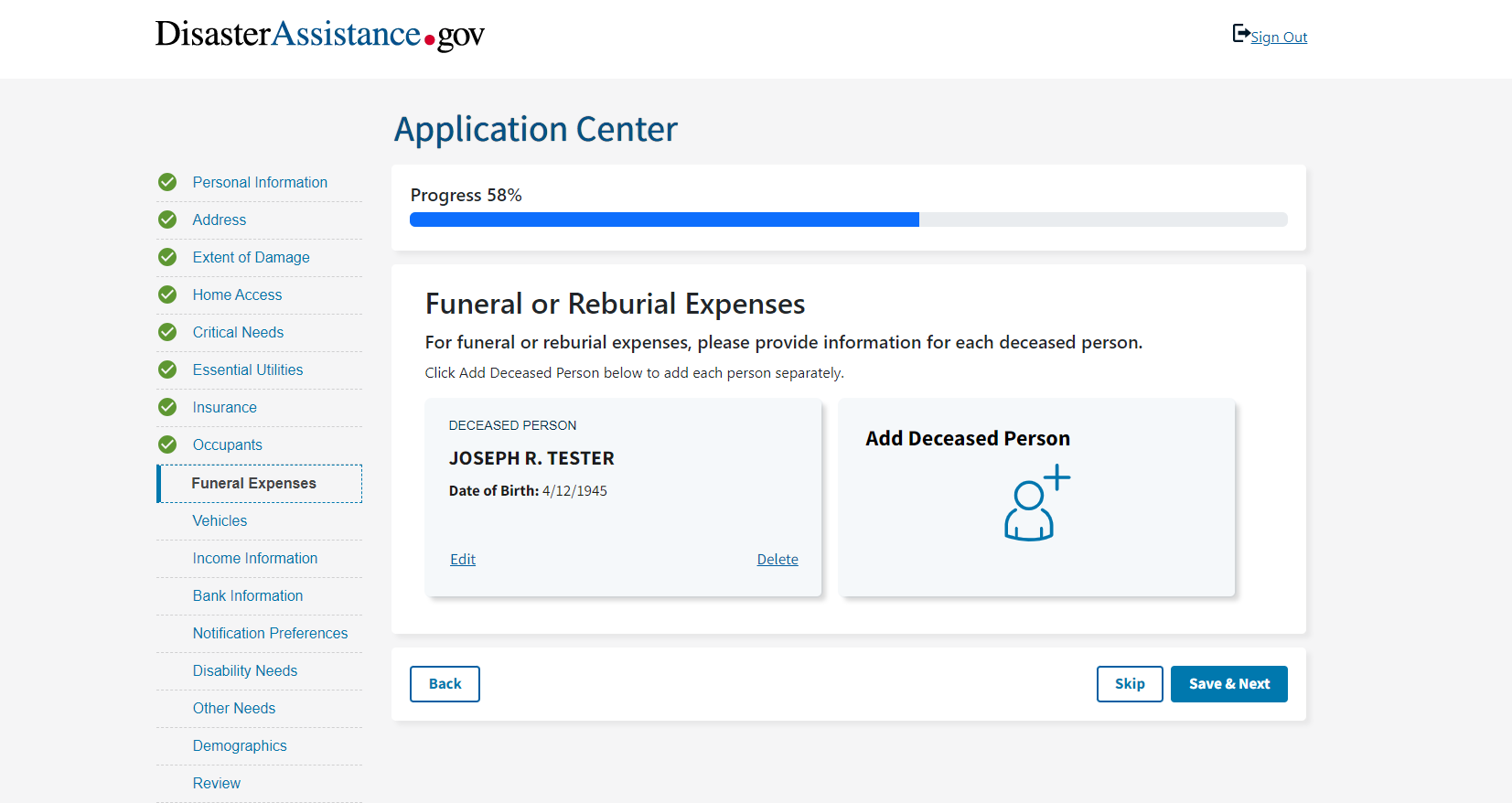Skip the funeral expenses step

tap(1130, 684)
